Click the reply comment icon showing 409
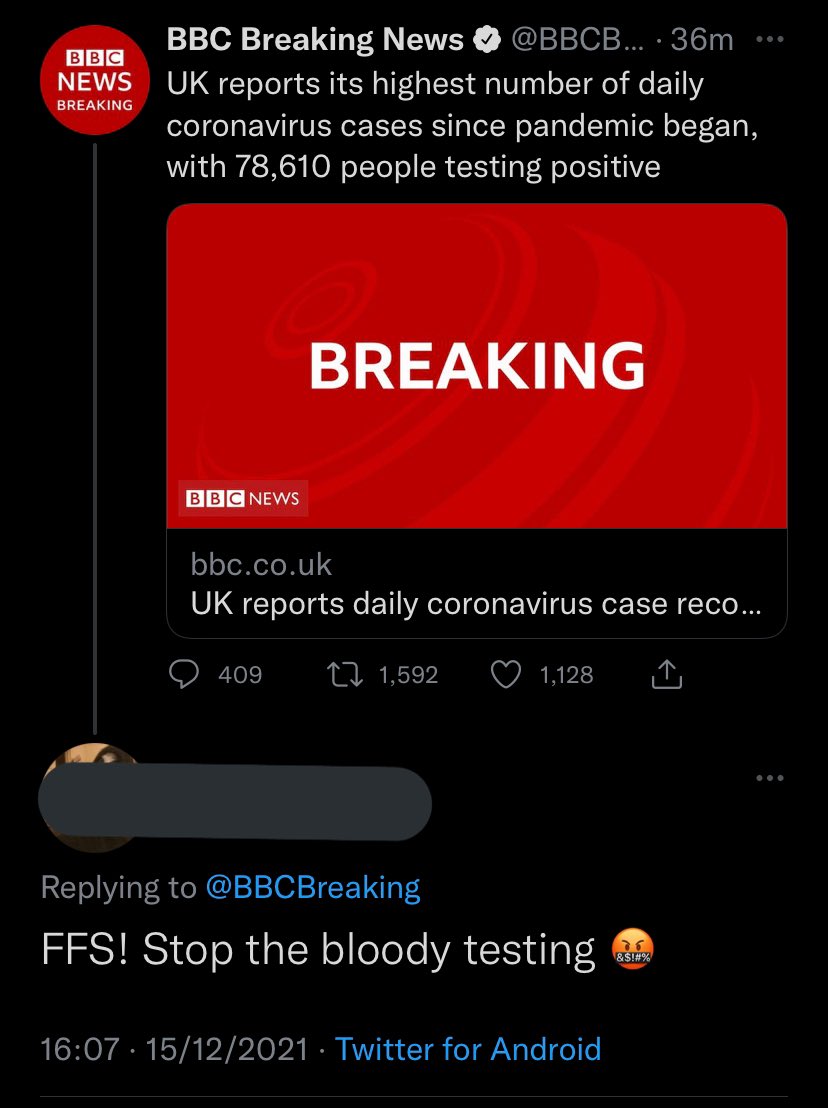Viewport: 828px width, 1108px height. (183, 675)
